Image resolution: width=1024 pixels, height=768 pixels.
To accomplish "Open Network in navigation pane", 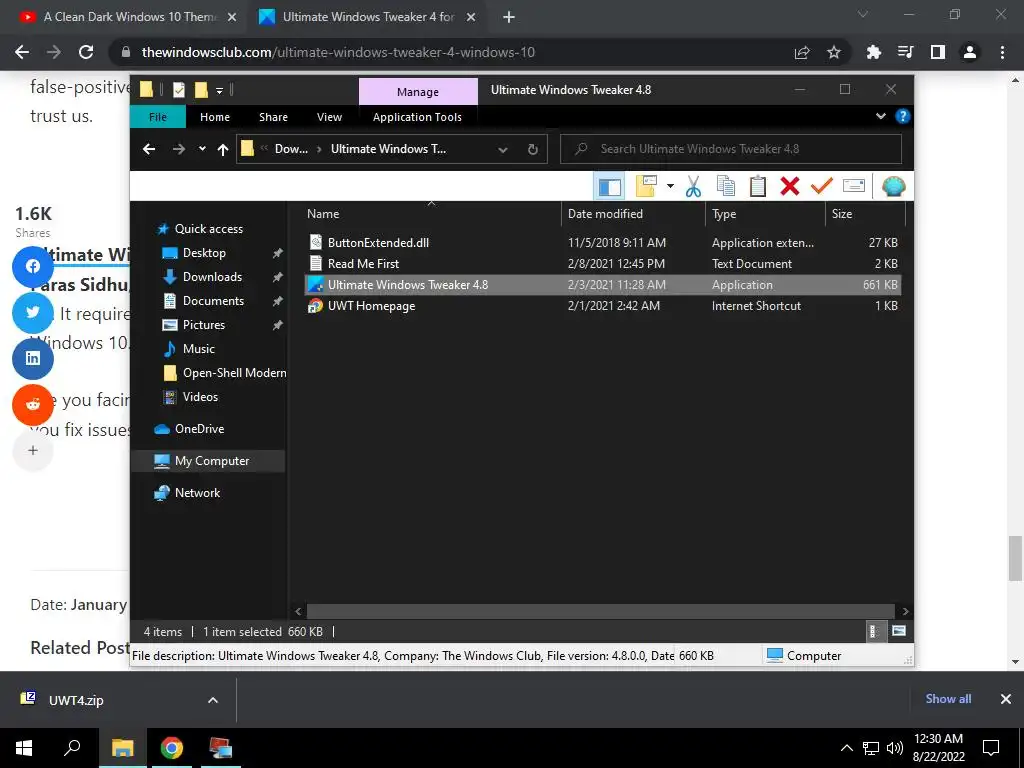I will [197, 493].
